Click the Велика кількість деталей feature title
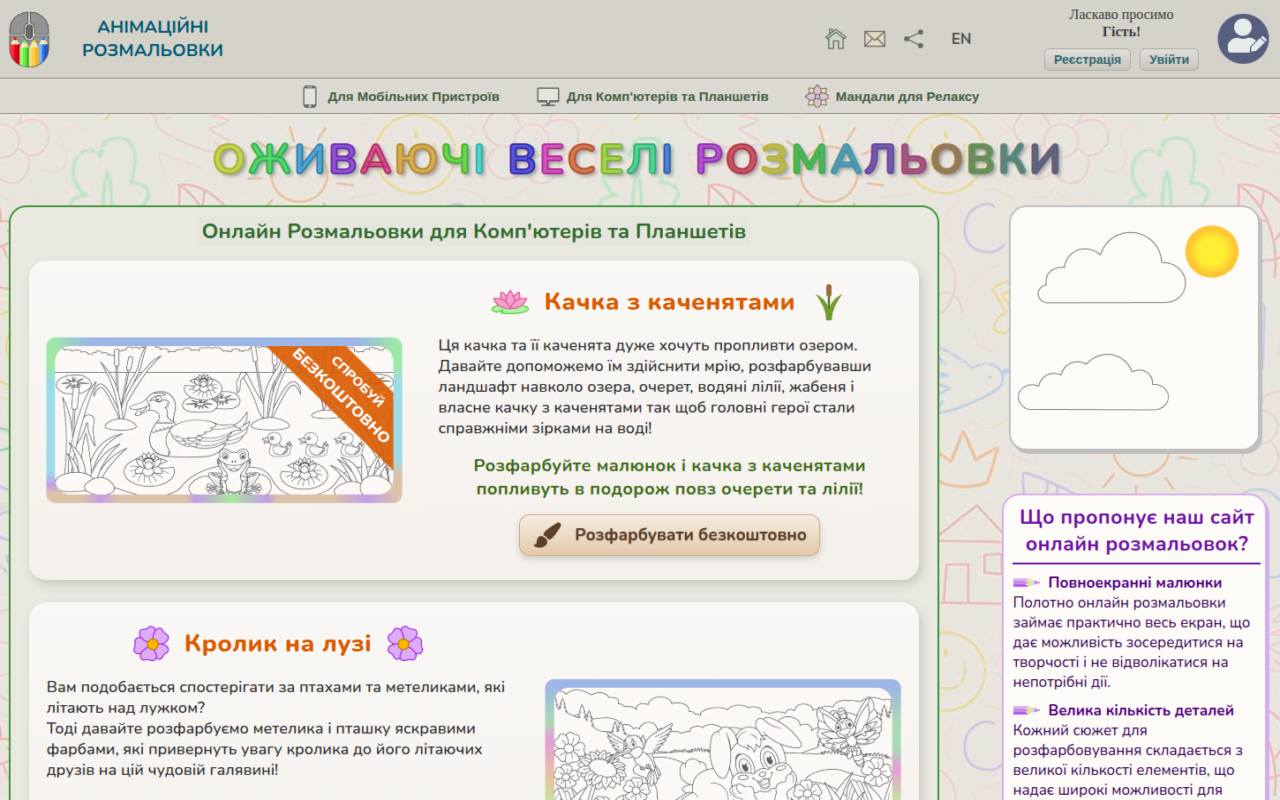Viewport: 1280px width, 800px height. [1141, 710]
